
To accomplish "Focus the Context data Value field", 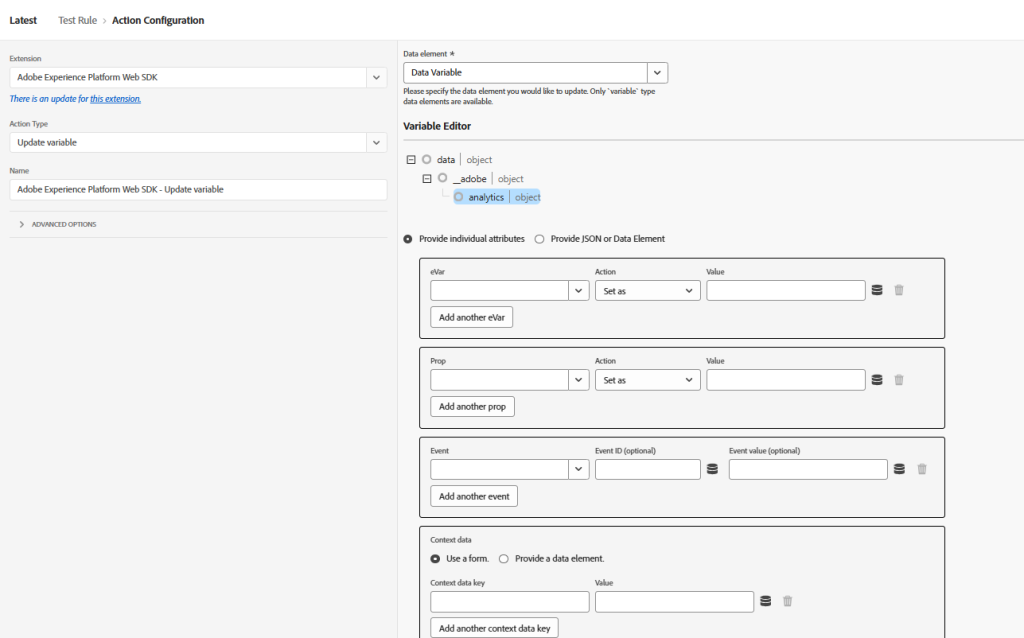I will [674, 601].
